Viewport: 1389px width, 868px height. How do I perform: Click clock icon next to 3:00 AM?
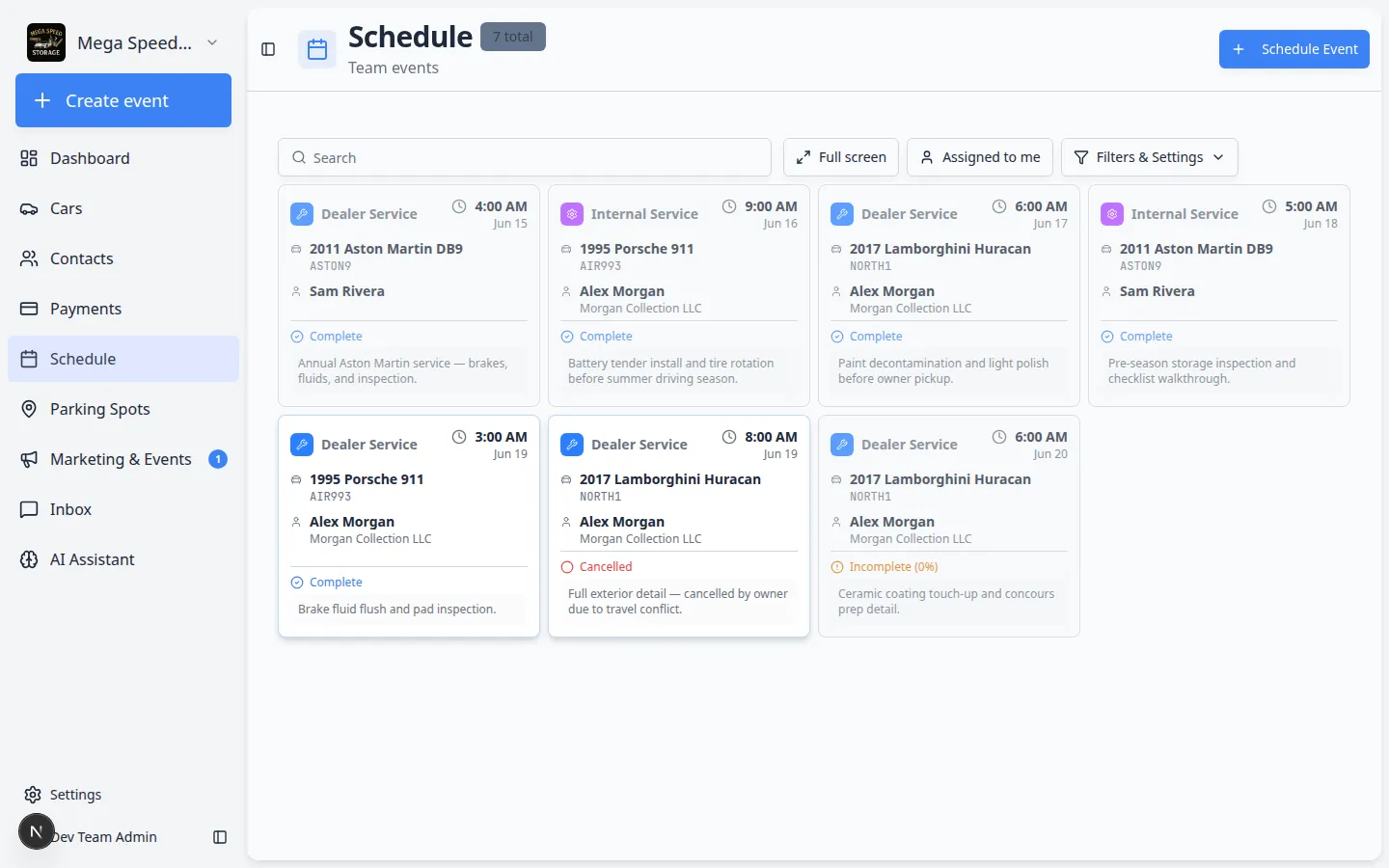tap(459, 437)
